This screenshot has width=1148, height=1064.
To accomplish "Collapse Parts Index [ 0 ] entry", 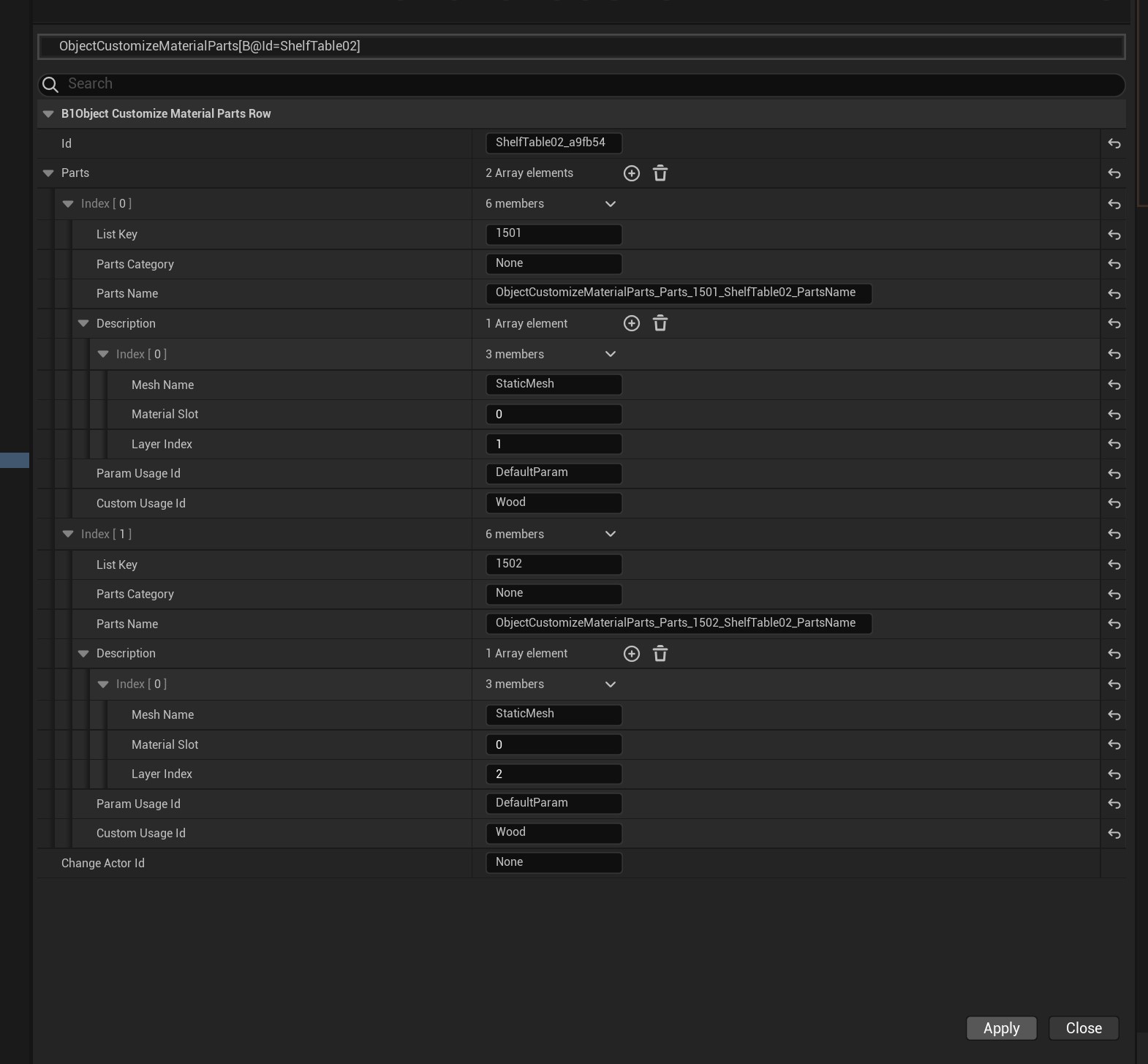I will point(68,204).
